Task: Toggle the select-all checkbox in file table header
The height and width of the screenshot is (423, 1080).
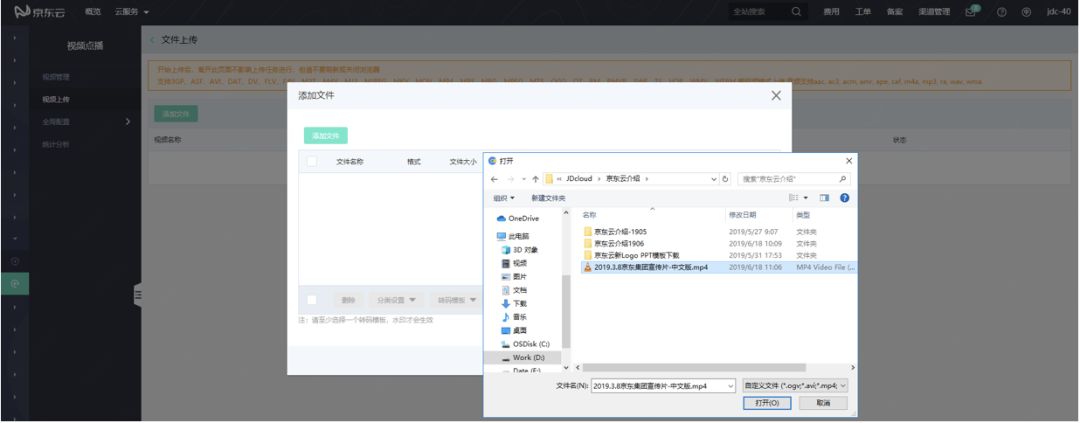Action: (x=312, y=161)
